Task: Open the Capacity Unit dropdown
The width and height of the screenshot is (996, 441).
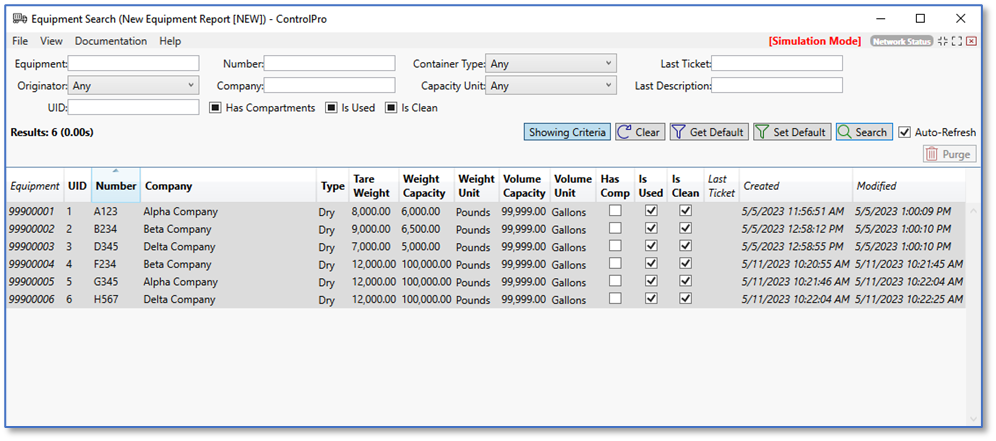Action: 552,86
